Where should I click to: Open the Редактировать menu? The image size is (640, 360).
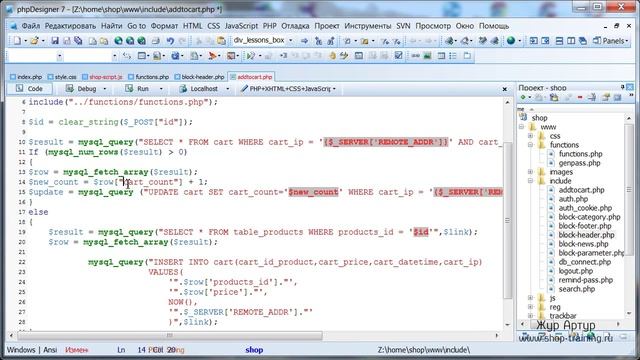point(70,26)
